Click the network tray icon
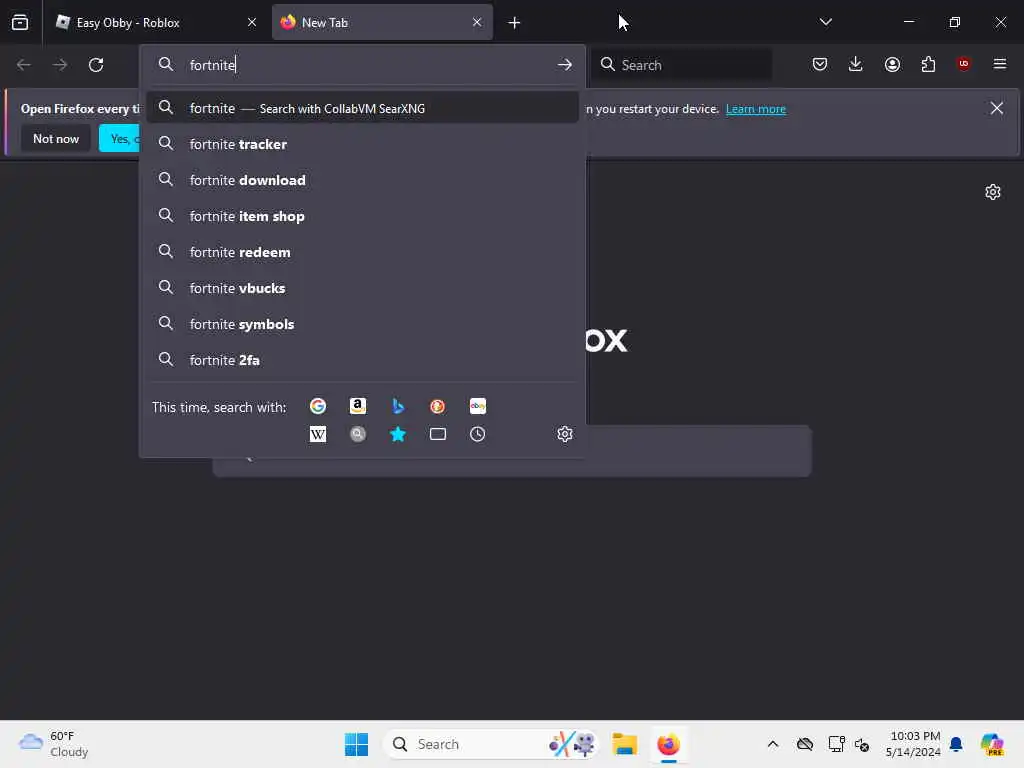The height and width of the screenshot is (768, 1024). [x=836, y=744]
